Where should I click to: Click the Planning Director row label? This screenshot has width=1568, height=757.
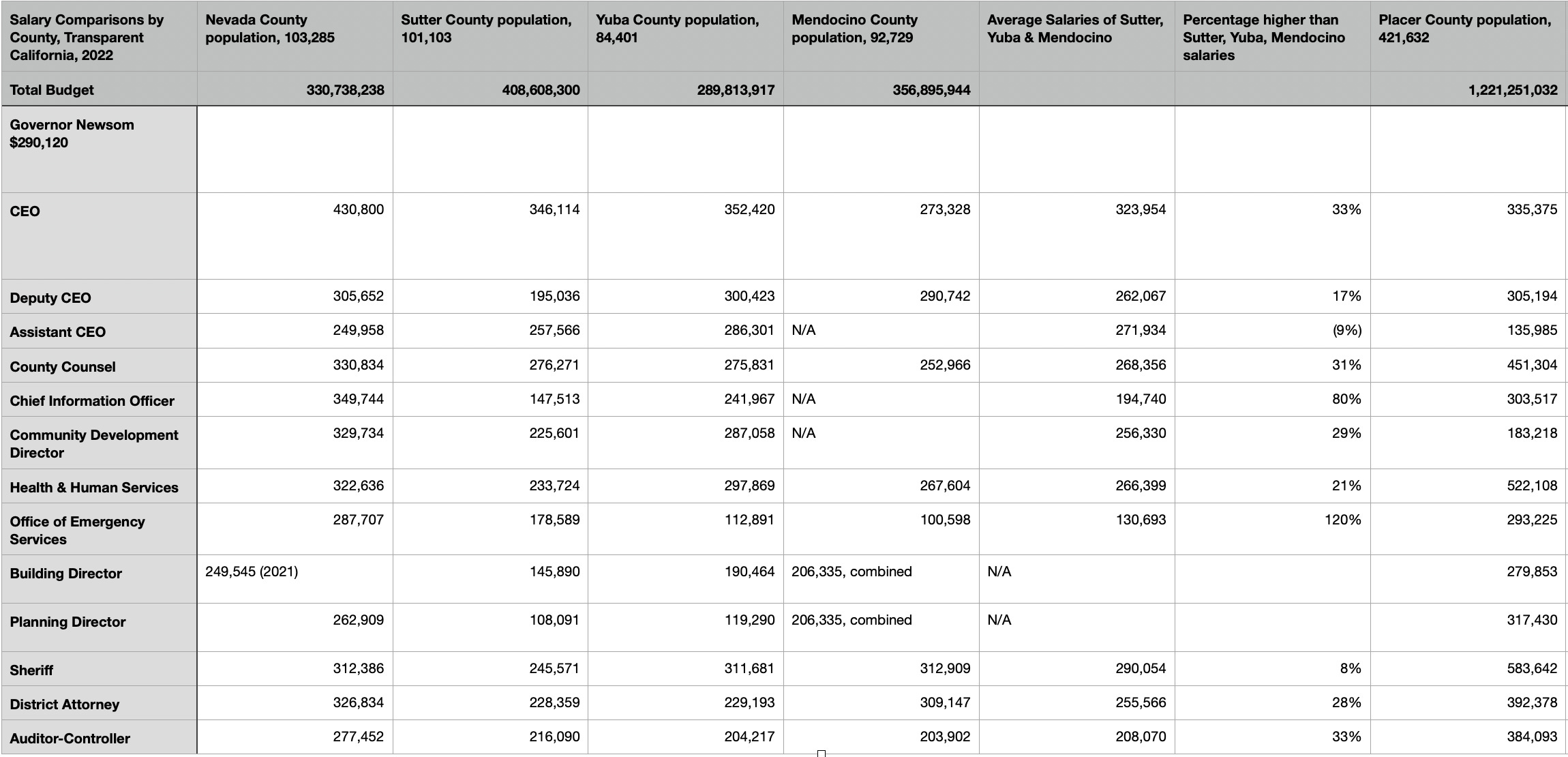[x=67, y=622]
